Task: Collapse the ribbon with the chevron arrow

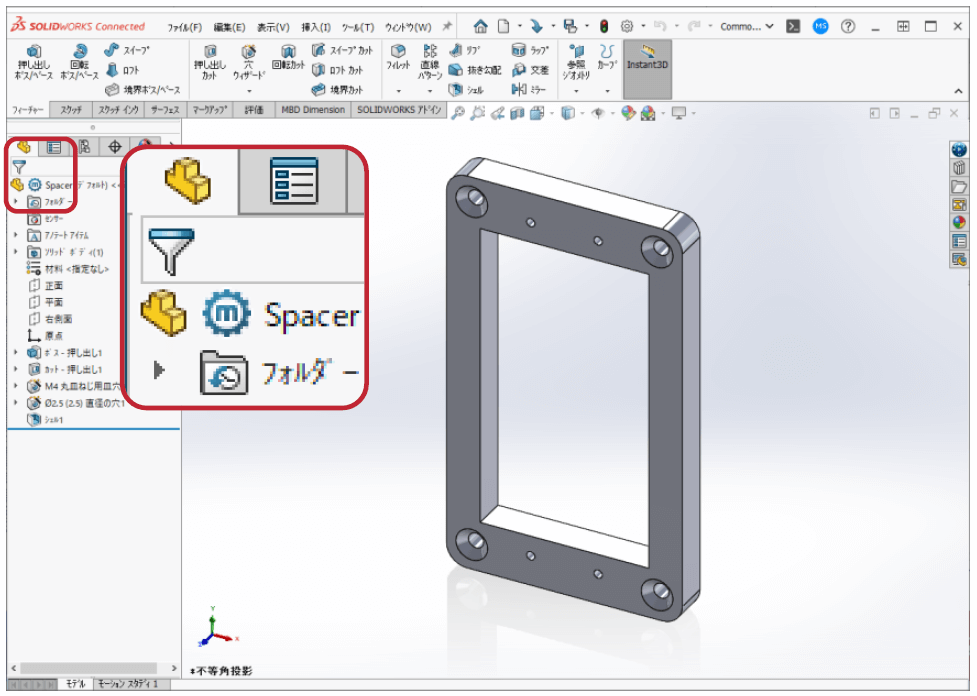Action: 958,91
